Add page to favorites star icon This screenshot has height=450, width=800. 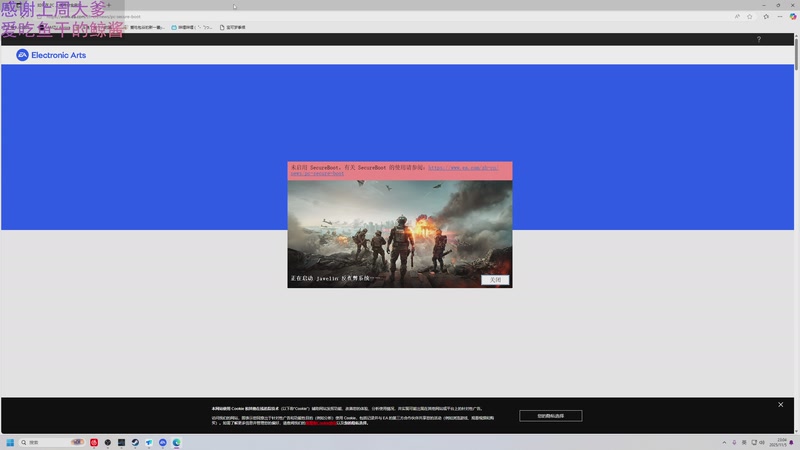749,16
